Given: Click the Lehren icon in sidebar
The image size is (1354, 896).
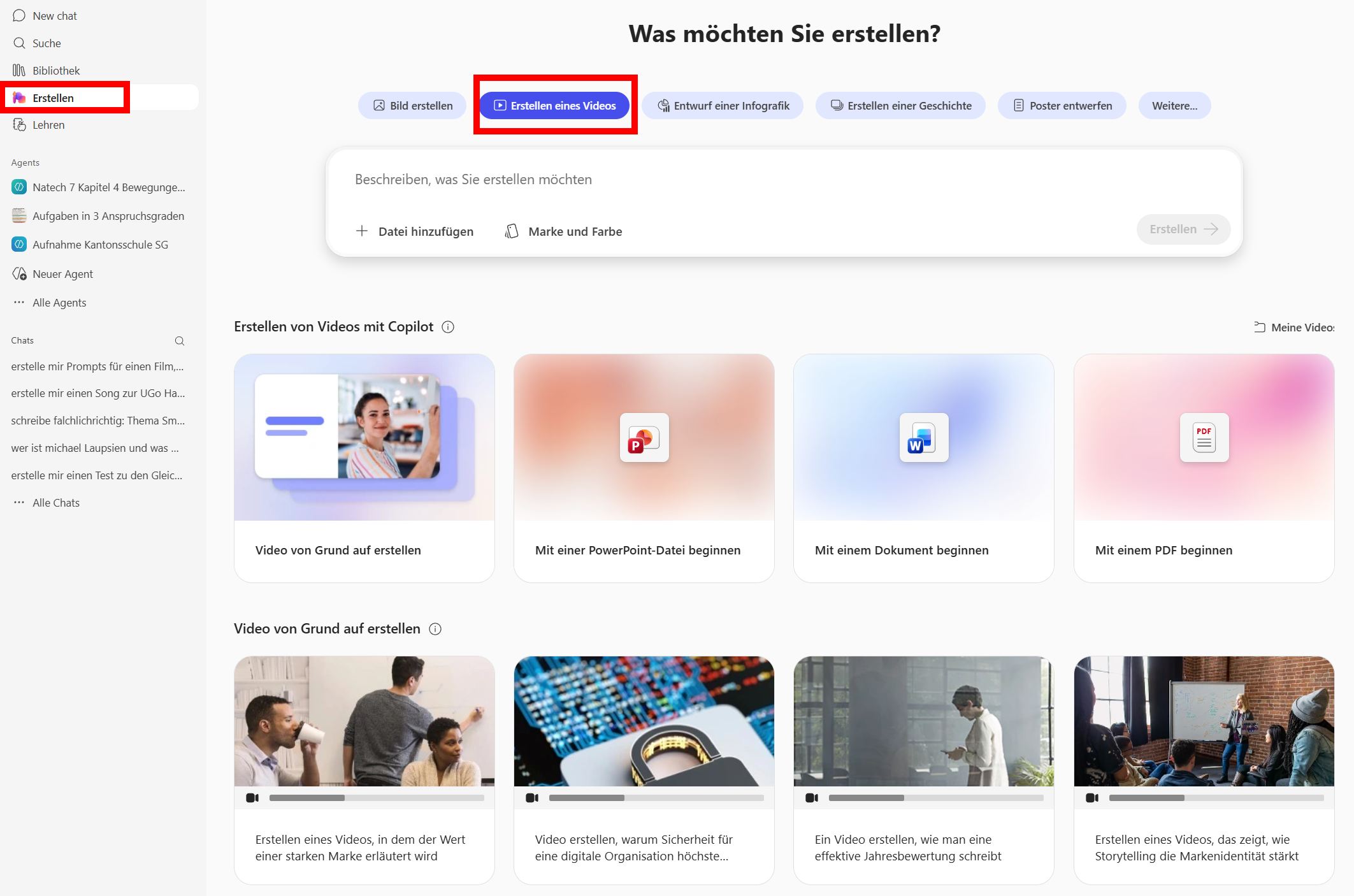Looking at the screenshot, I should tap(19, 125).
